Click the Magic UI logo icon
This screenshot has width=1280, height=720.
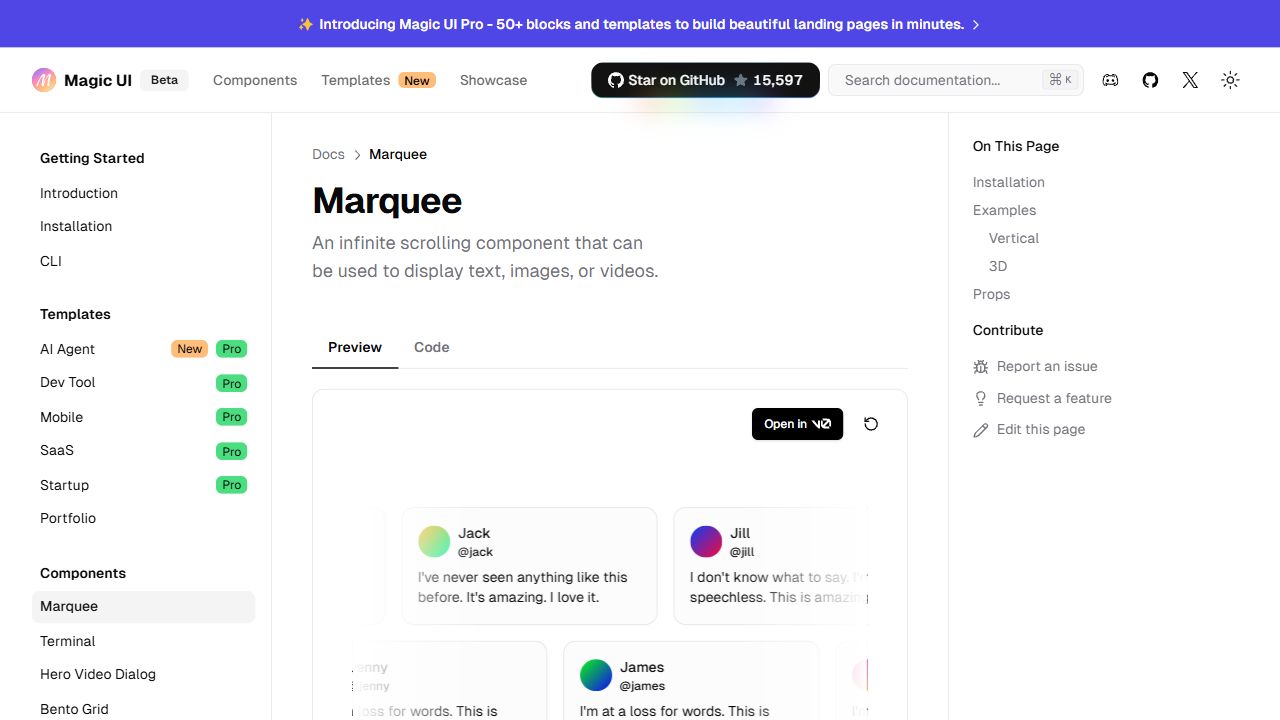[44, 80]
